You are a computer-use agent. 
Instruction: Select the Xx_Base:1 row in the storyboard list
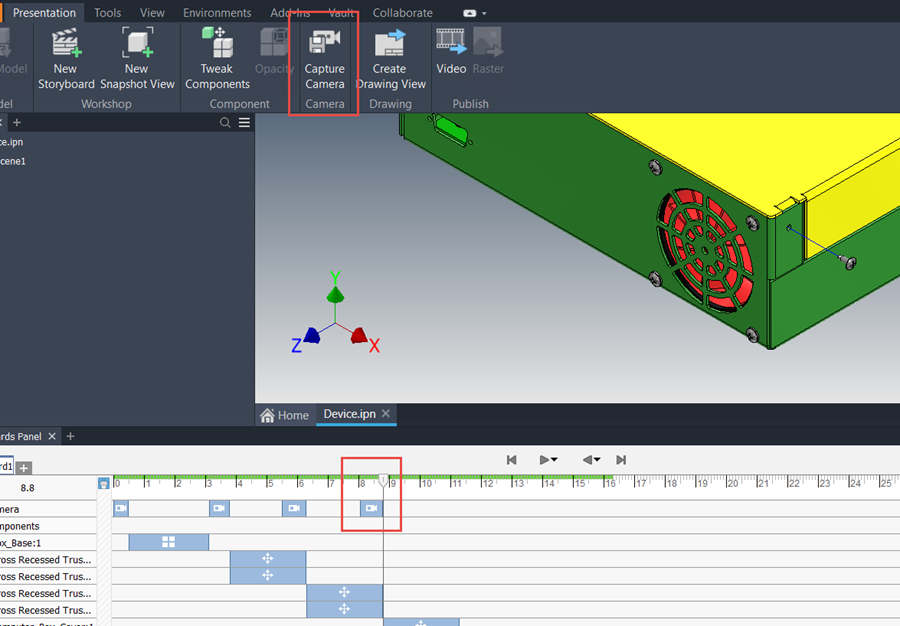coord(30,541)
